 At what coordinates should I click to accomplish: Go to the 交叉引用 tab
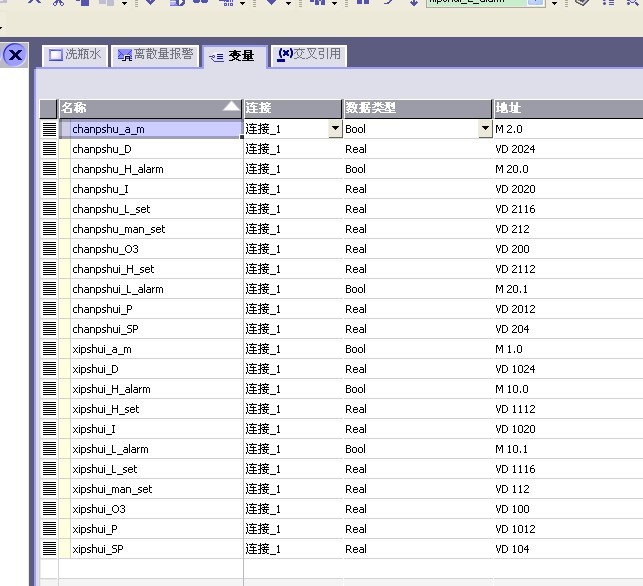click(x=309, y=55)
